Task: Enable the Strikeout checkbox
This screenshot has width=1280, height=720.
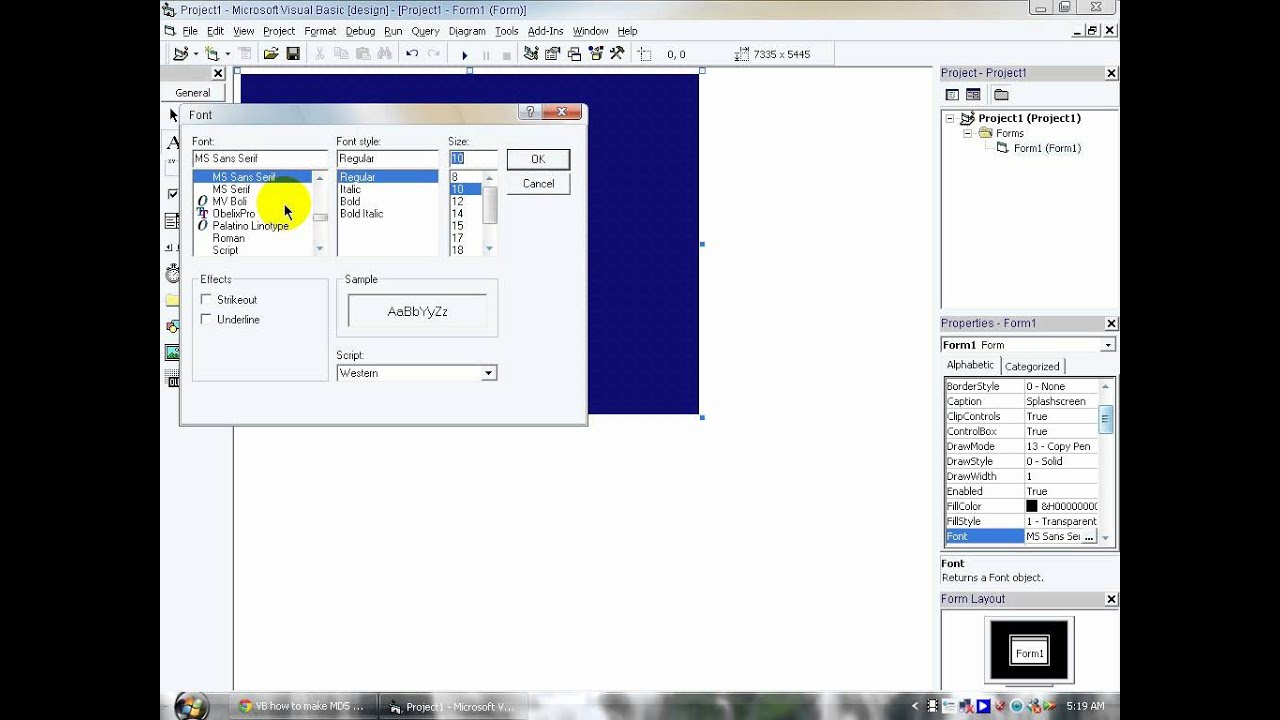Action: tap(206, 299)
